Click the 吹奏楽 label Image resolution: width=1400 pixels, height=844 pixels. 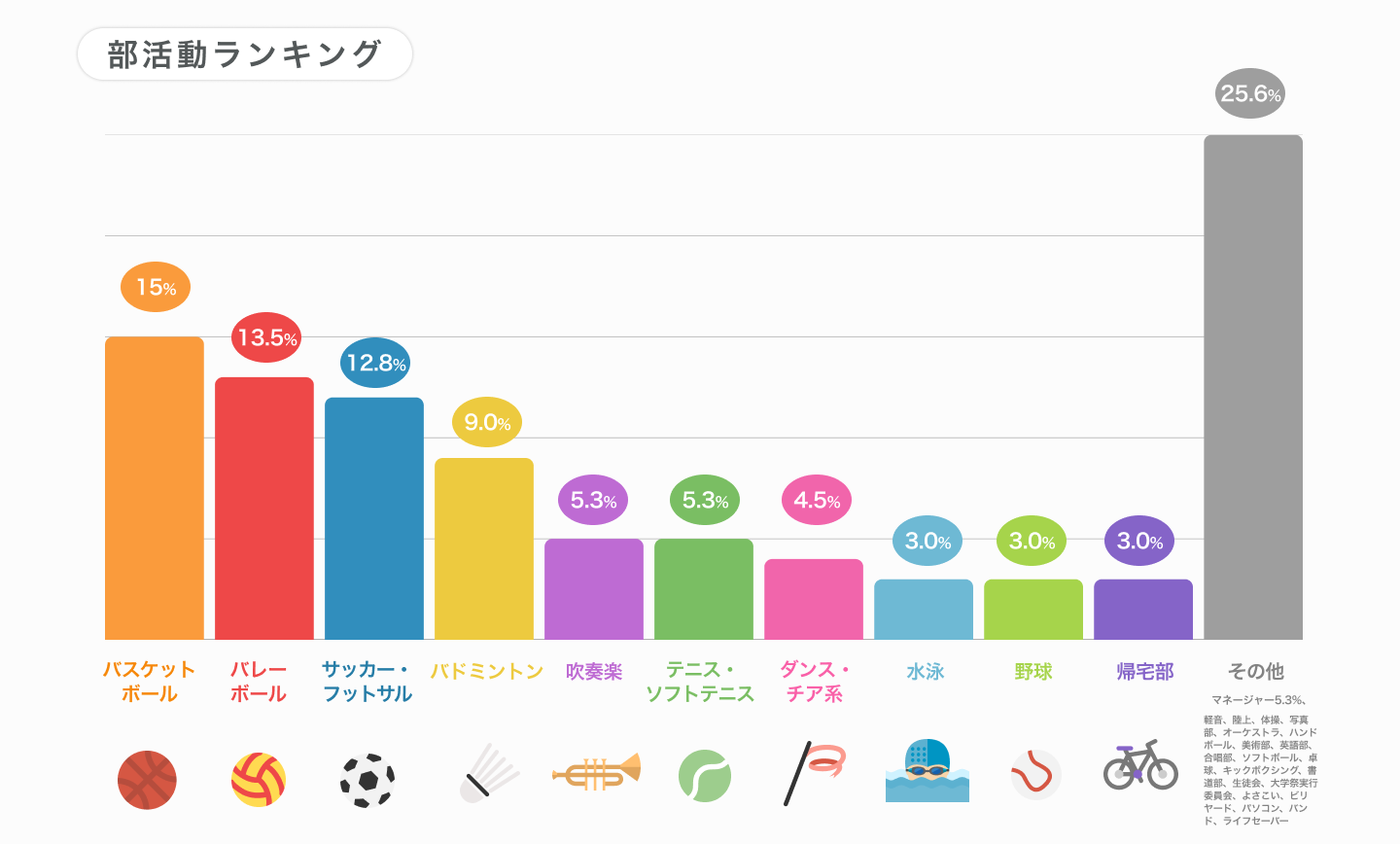point(593,671)
